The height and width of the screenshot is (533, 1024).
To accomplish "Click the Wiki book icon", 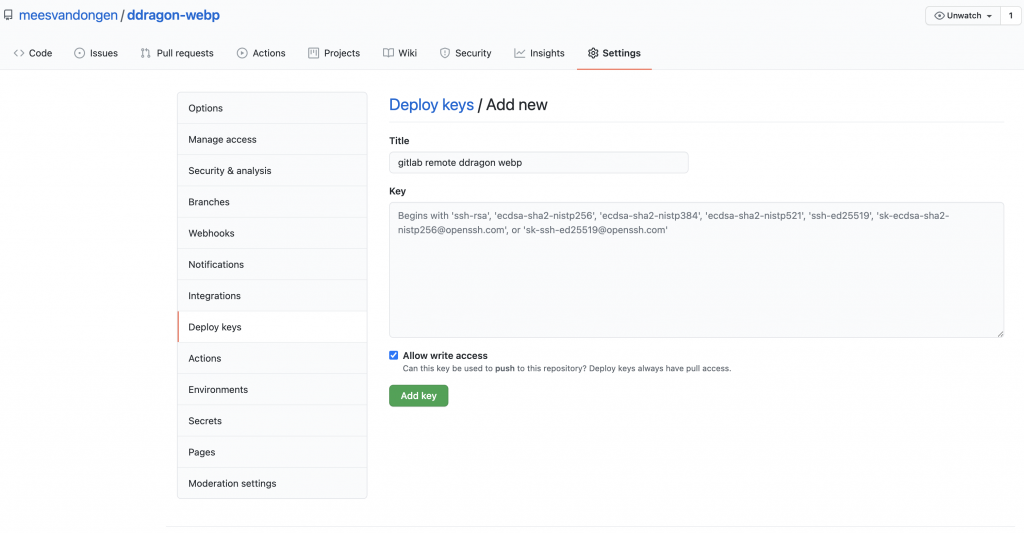I will [388, 53].
